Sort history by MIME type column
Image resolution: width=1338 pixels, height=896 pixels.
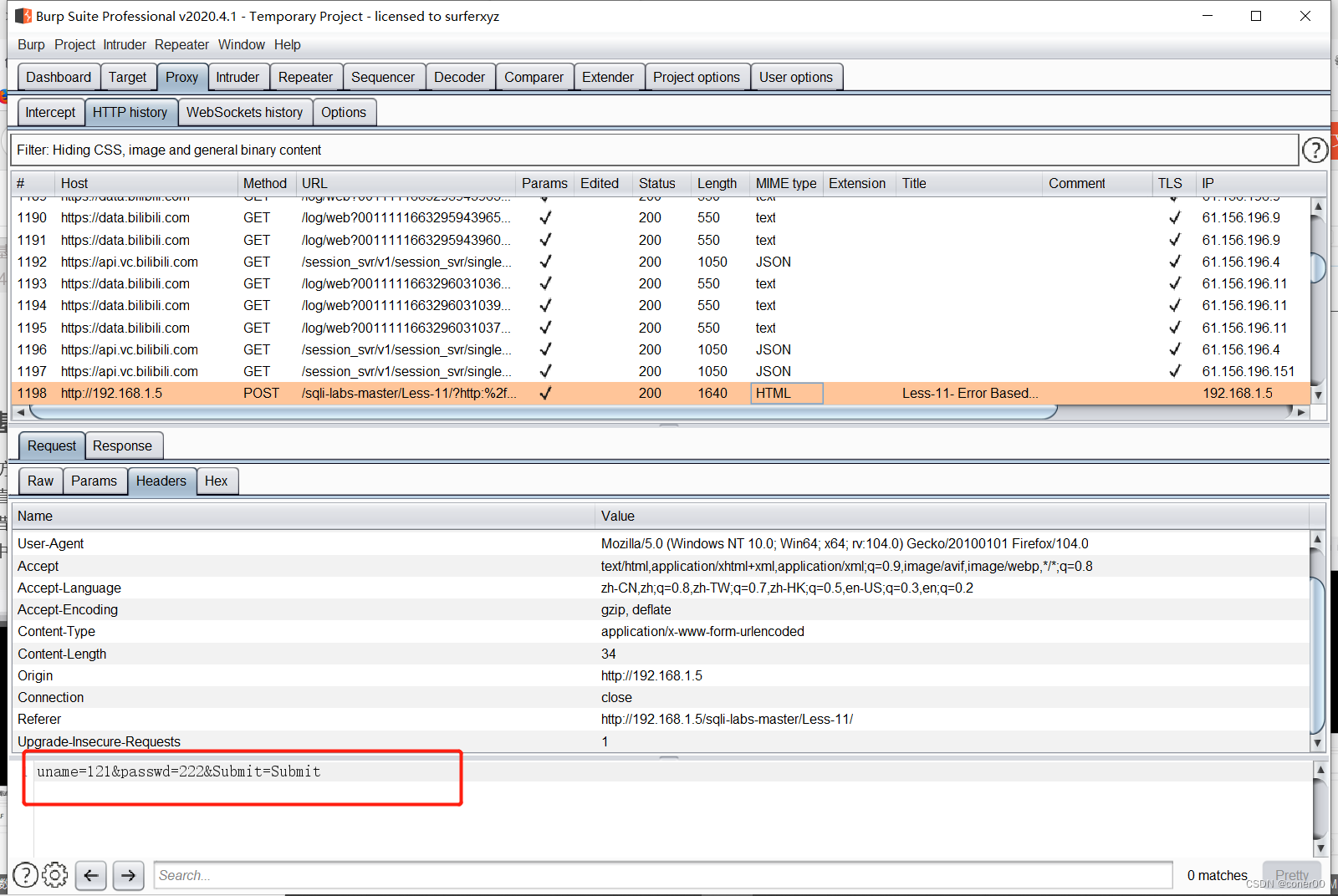click(787, 183)
